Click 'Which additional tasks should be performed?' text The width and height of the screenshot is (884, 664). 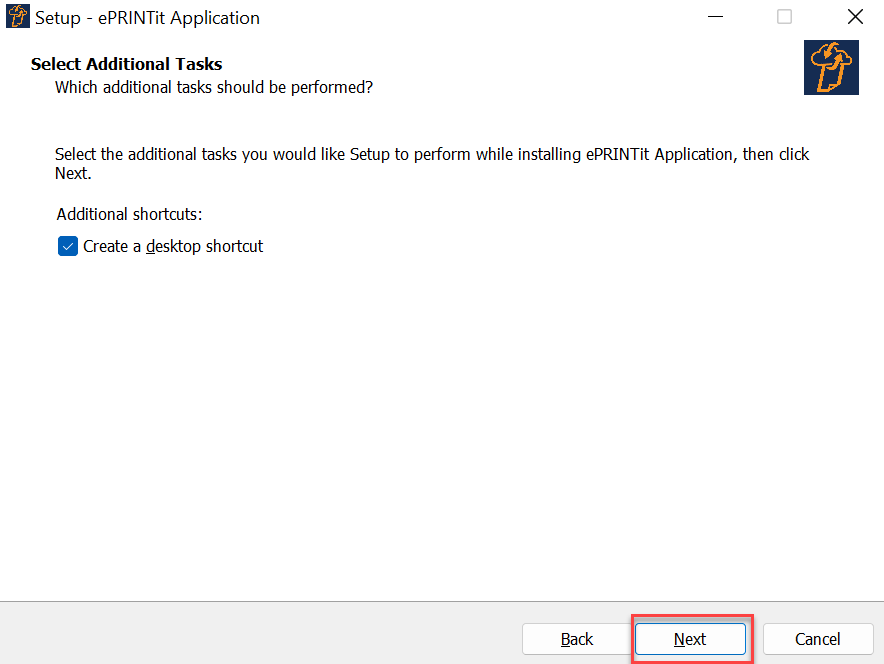(214, 87)
